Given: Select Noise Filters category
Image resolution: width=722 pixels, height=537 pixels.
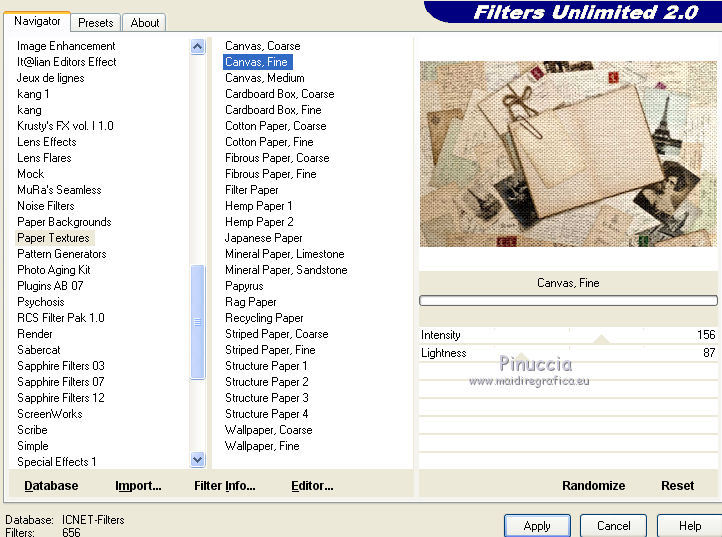Looking at the screenshot, I should click(46, 206).
